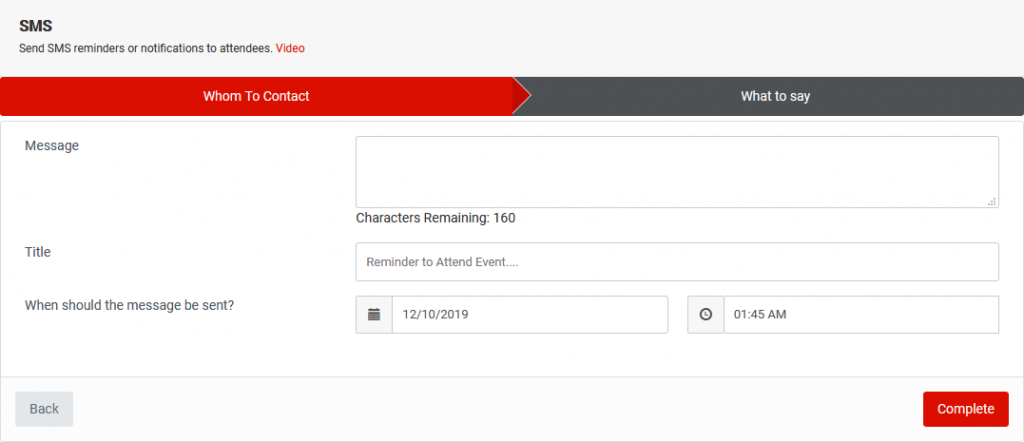Screen dimensions: 1024x442
Task: Click the 'When should the message be sent?' label
Action: (129, 306)
